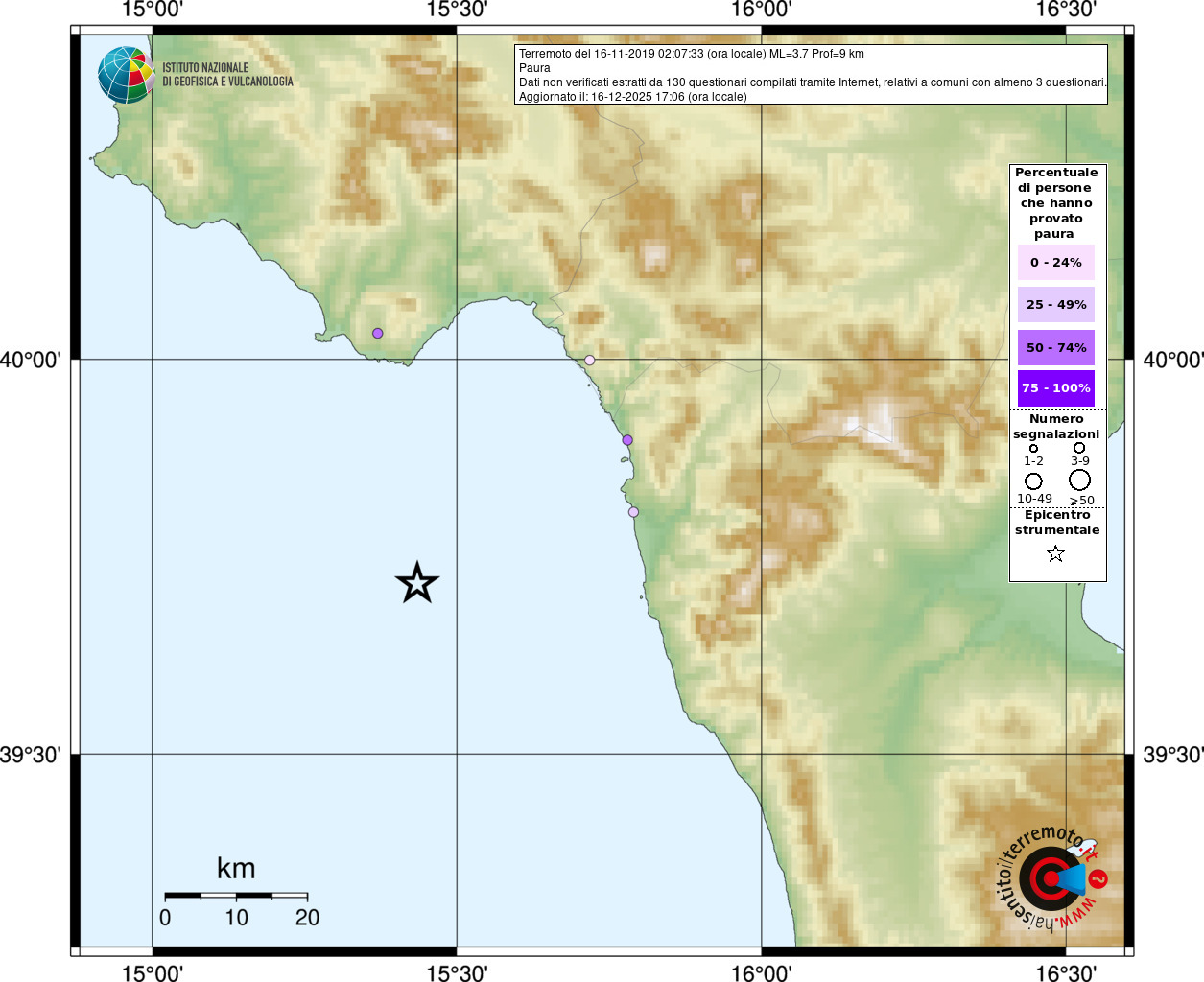Click the legend epicenter star symbol
Image resolution: width=1204 pixels, height=982 pixels.
1055,553
